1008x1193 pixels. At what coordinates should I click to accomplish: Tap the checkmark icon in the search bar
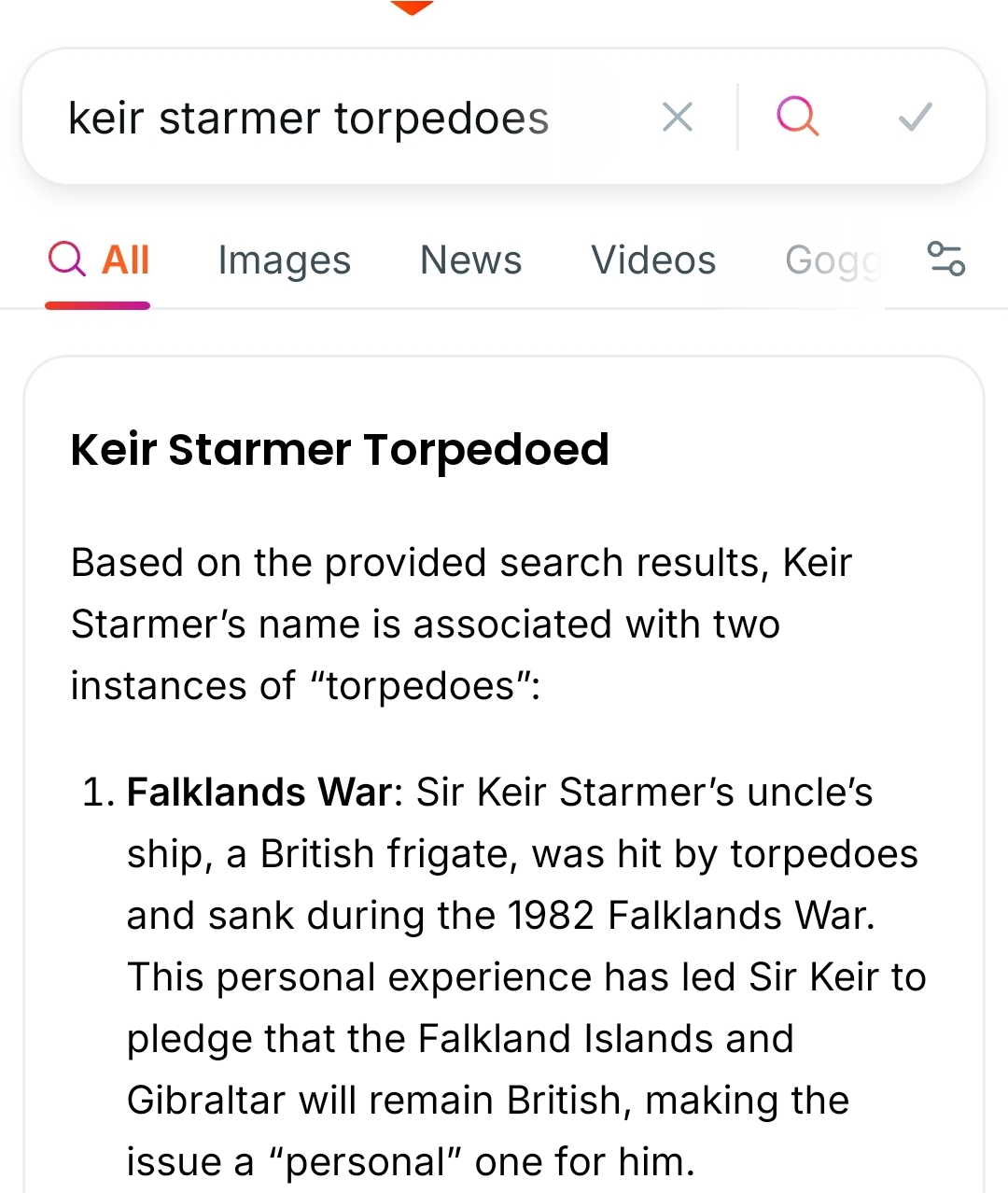(x=915, y=118)
